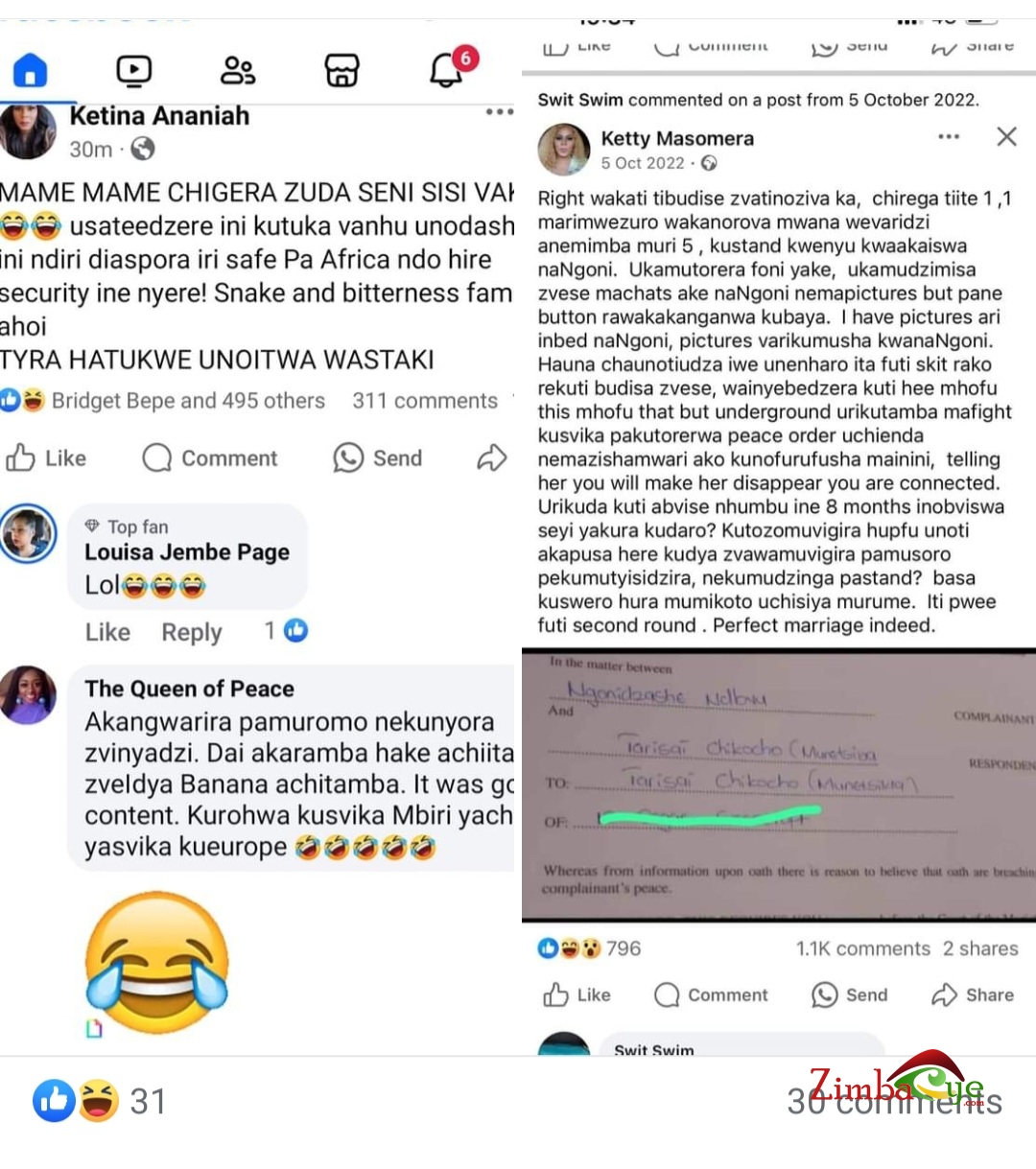Image resolution: width=1036 pixels, height=1169 pixels.
Task: Click share arrow on Ketina Ananiah's post
Action: click(492, 458)
